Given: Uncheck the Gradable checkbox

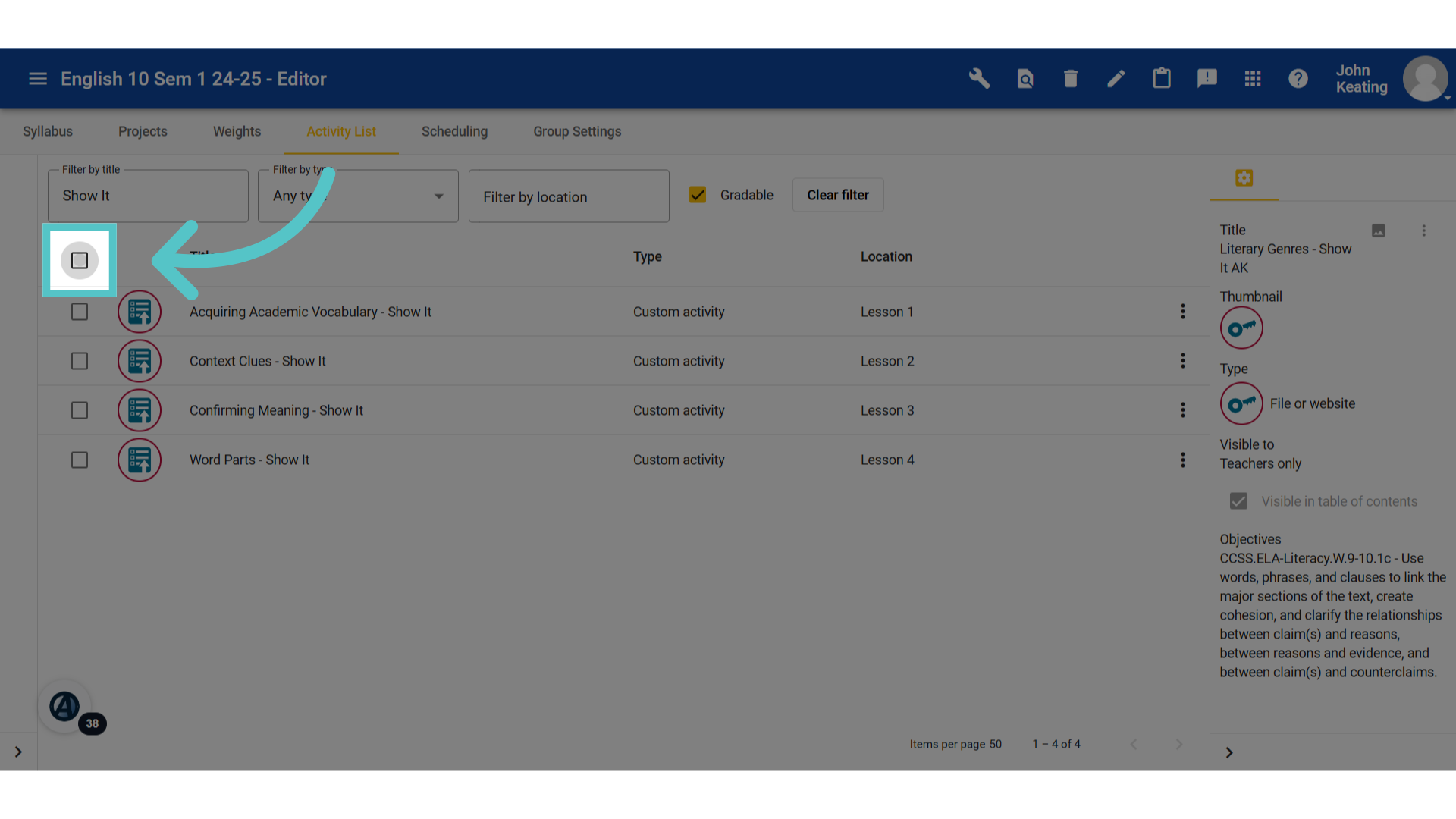Looking at the screenshot, I should click(x=698, y=195).
